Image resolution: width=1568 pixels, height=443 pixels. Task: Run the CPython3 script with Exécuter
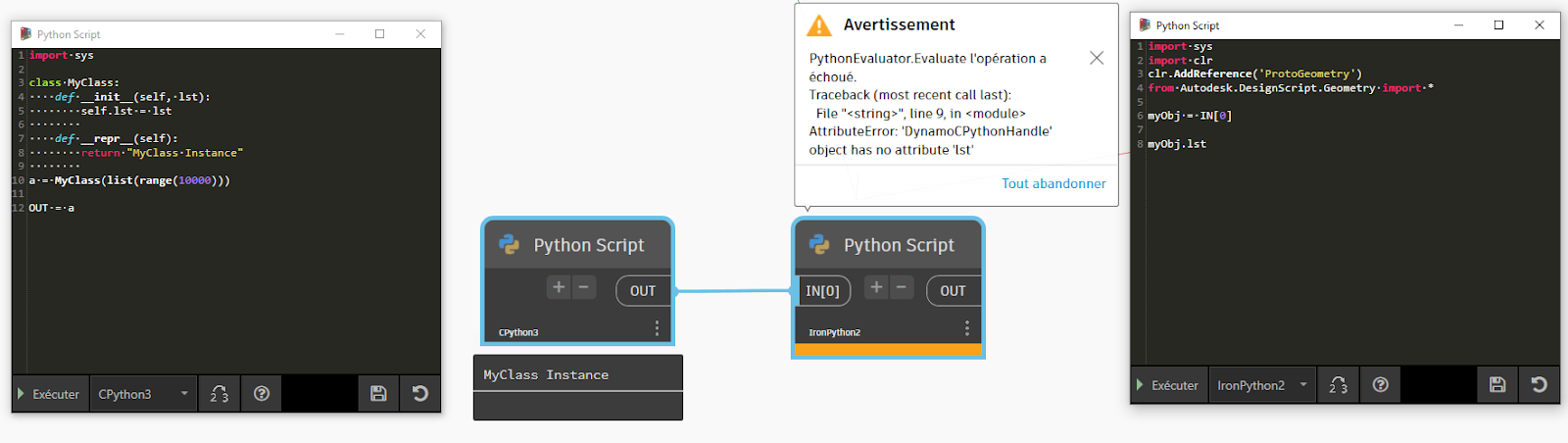pos(49,394)
